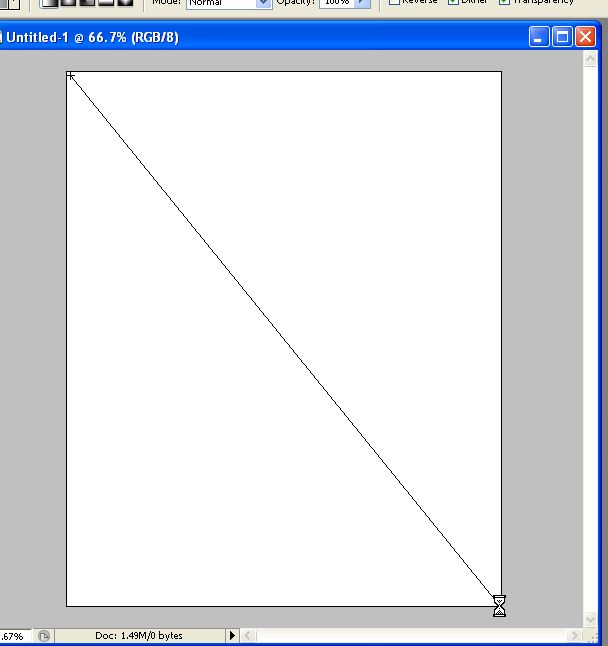Viewport: 608px width, 646px height.
Task: Expand the status bar Doc info menu arrow
Action: pos(232,636)
